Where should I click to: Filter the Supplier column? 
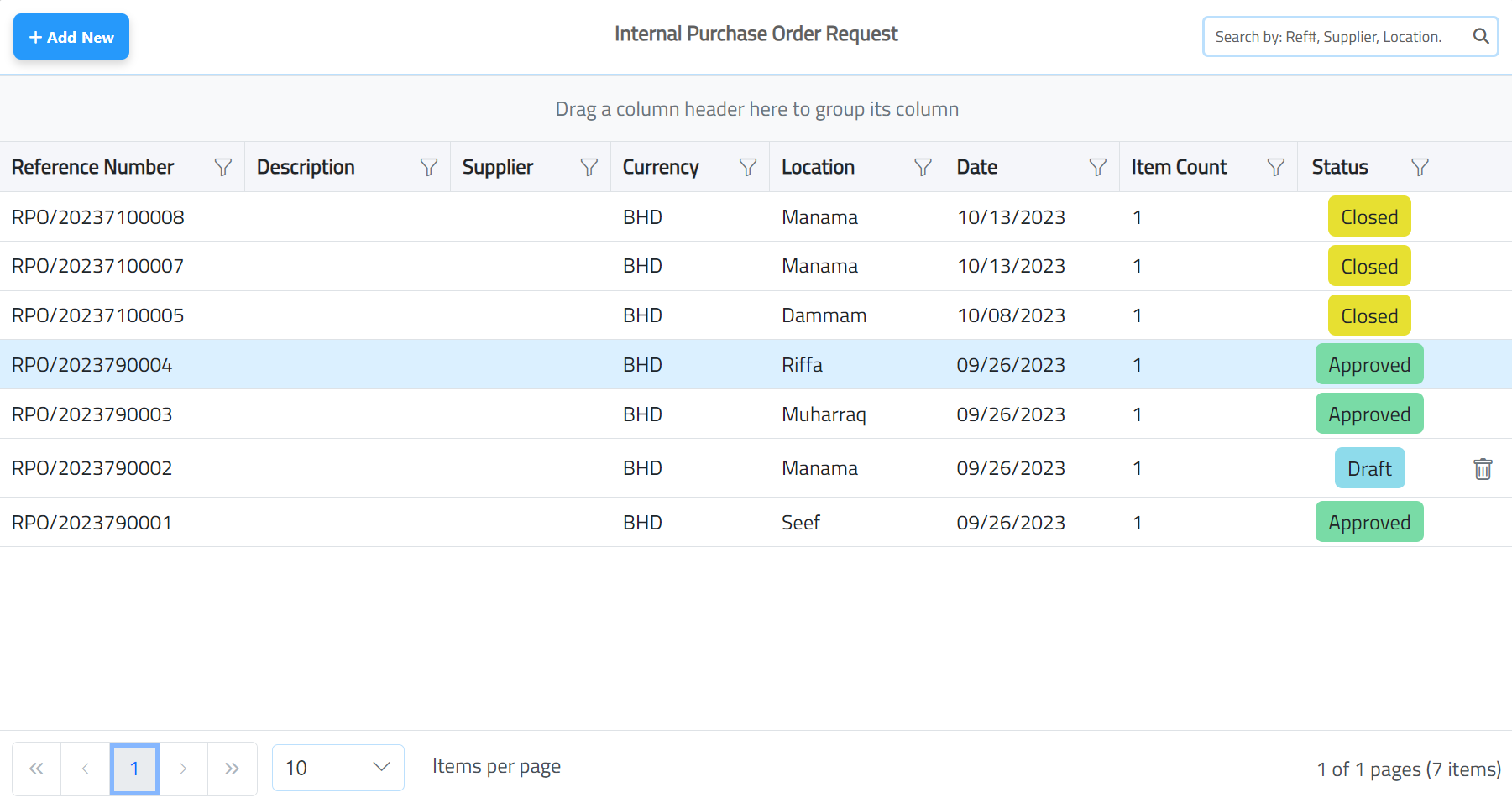click(588, 166)
